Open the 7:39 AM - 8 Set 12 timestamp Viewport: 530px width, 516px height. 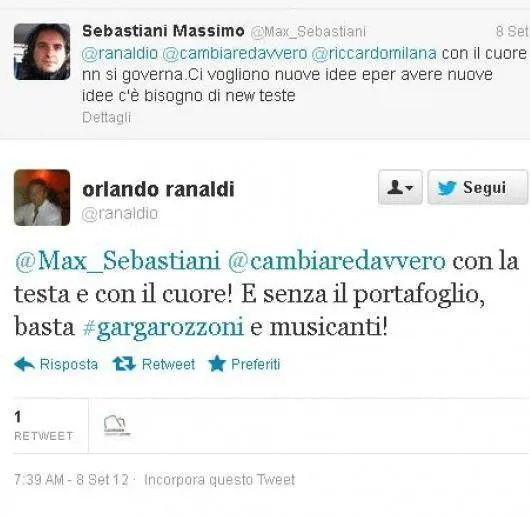71,480
